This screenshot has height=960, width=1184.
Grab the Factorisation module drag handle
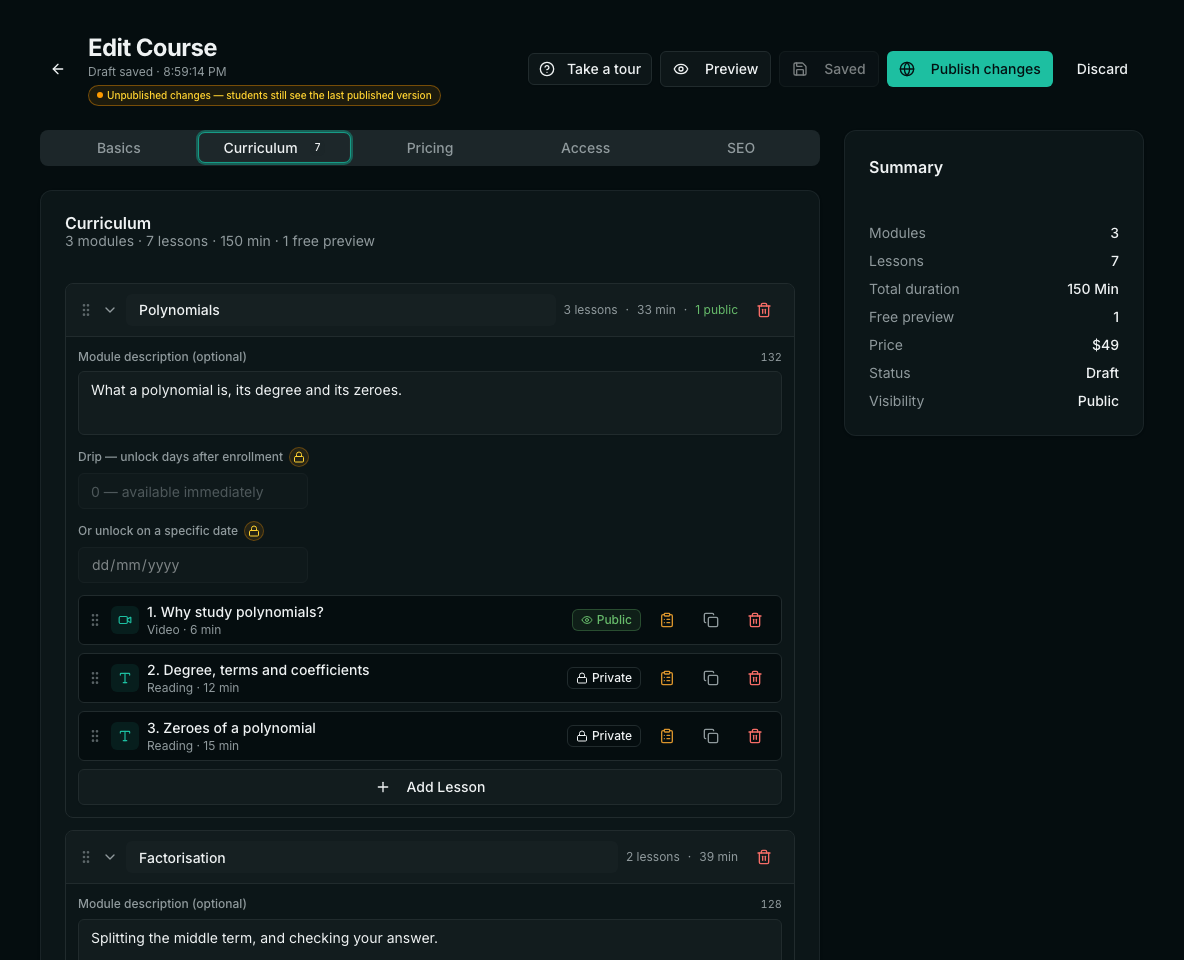pos(86,857)
